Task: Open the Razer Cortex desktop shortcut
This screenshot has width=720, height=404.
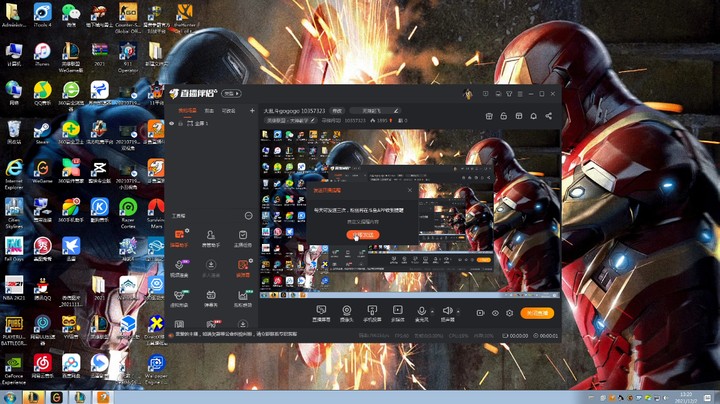Action: click(x=128, y=213)
